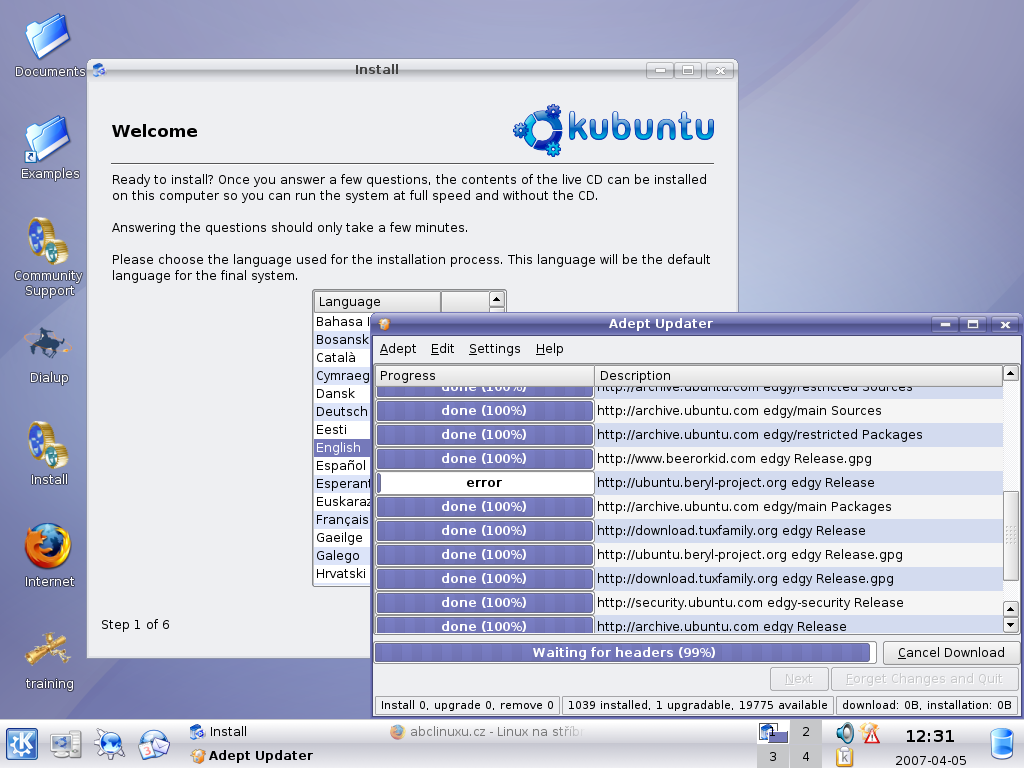Click the Language column header in Install

[377, 302]
